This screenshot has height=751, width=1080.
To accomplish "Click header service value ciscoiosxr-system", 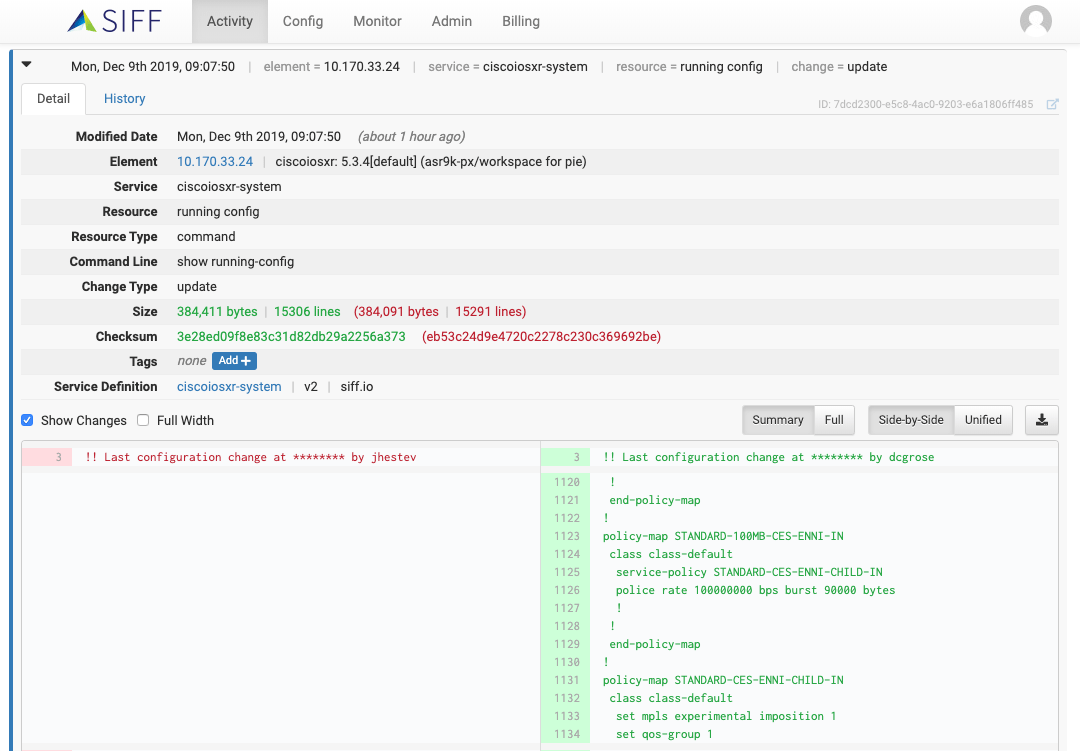I will click(x=535, y=67).
